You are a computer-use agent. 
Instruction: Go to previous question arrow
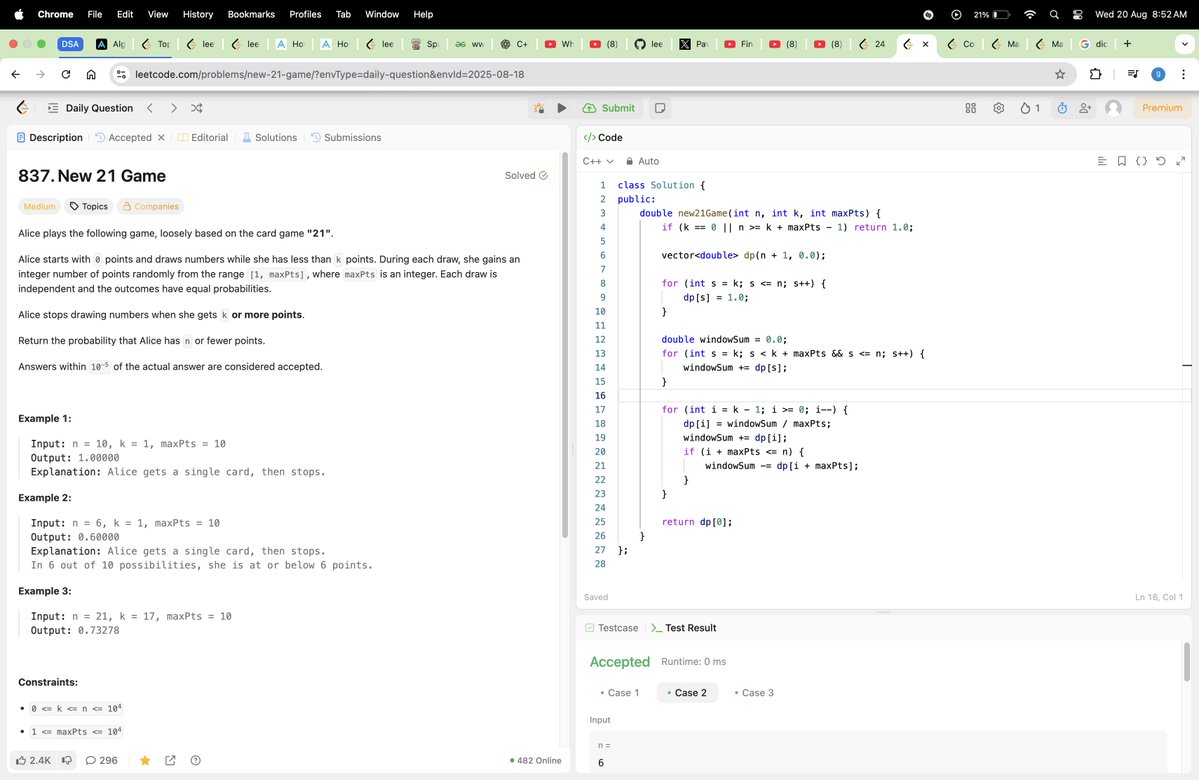[x=150, y=108]
